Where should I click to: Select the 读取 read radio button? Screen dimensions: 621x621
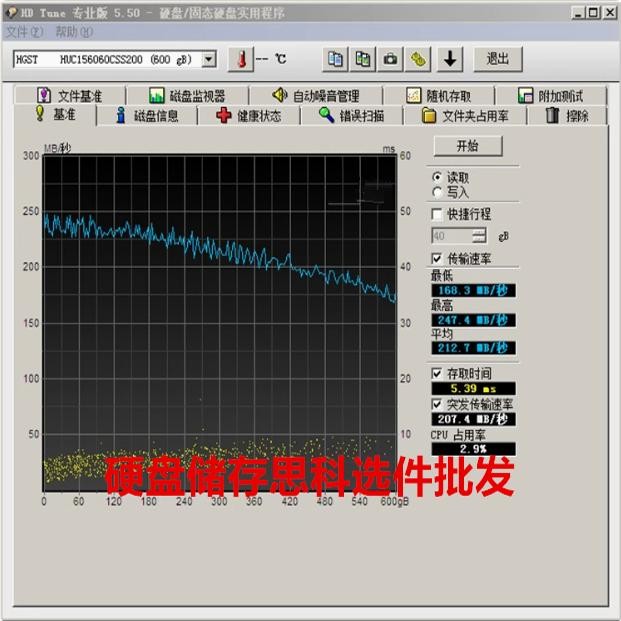437,177
